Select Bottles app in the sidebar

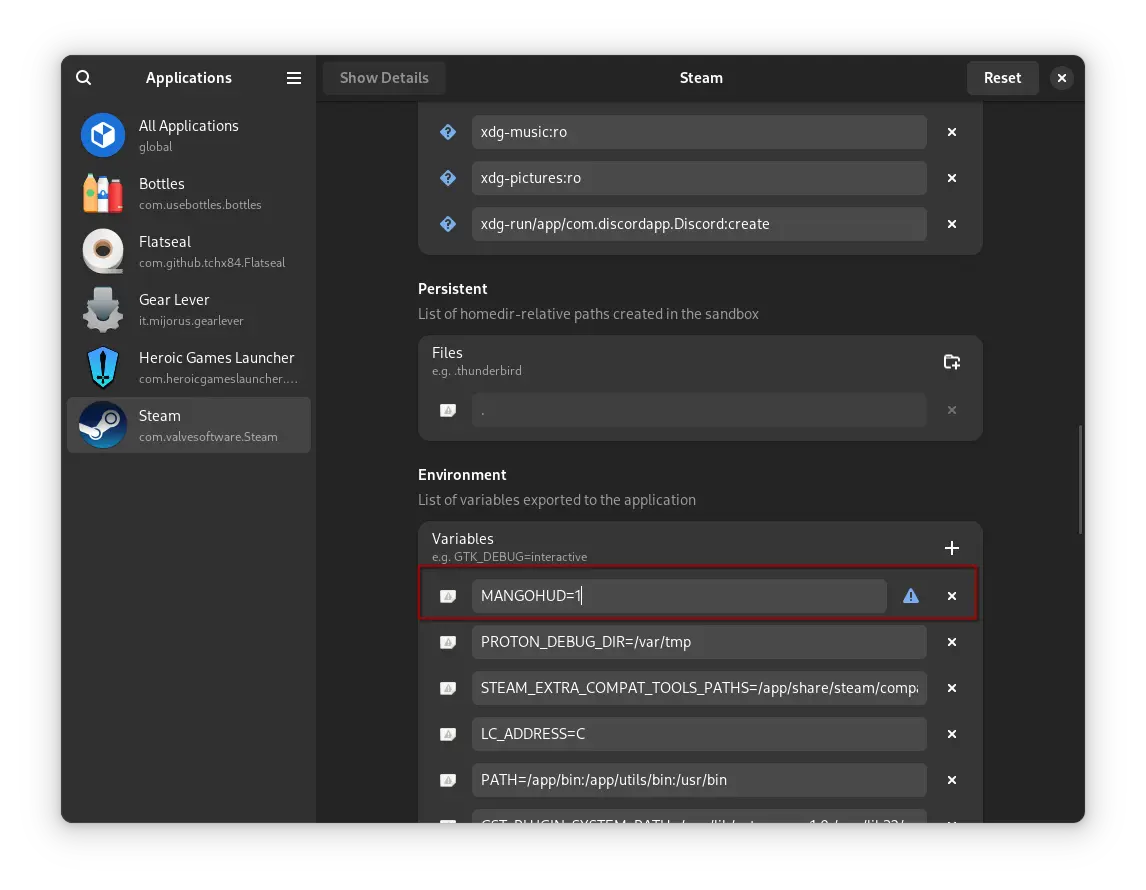point(189,194)
